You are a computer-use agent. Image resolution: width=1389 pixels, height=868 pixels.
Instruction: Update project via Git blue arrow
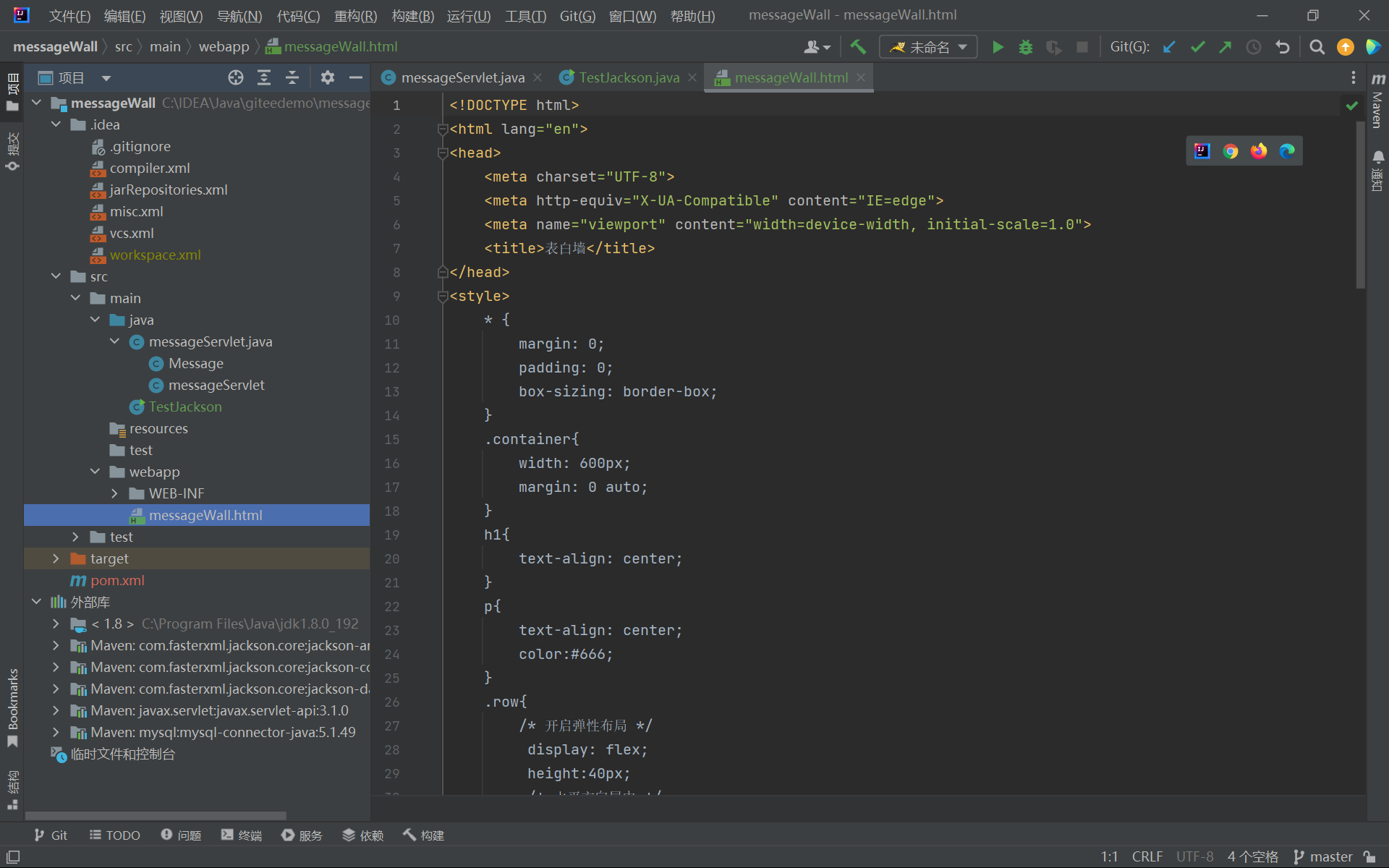click(1169, 47)
